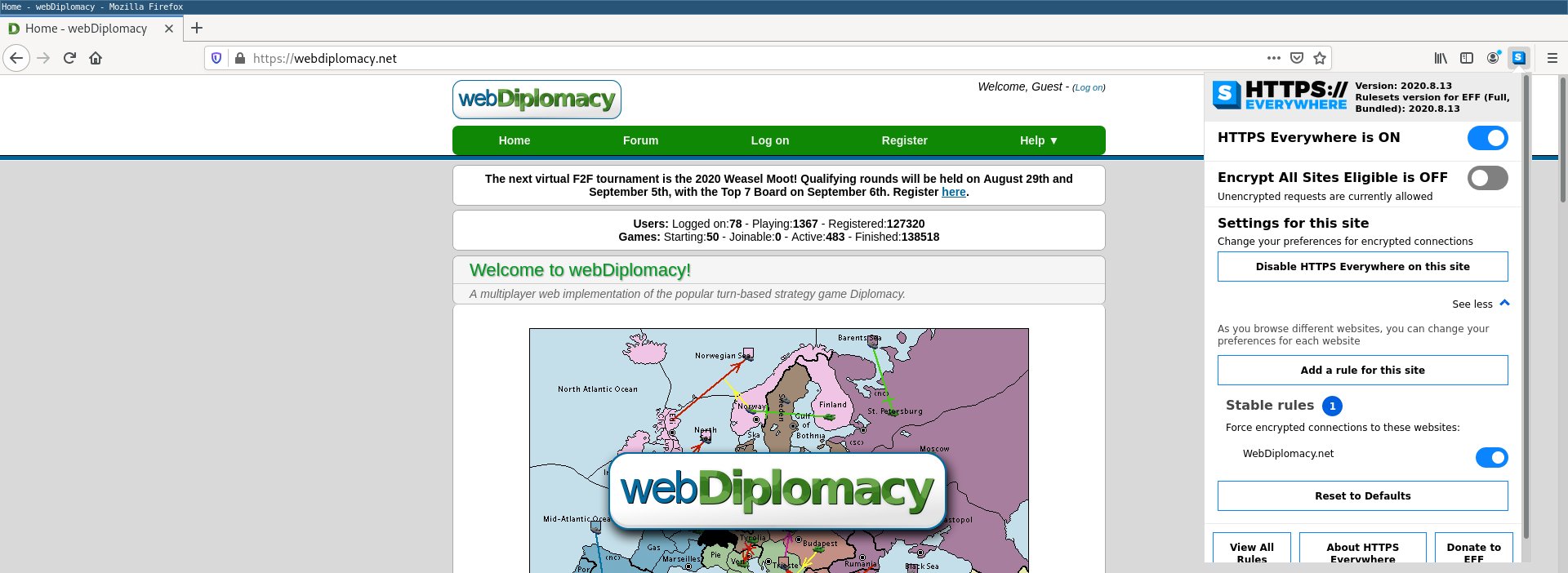Click 'Version: 2020.8.13' text
Screen dimensions: 1568x573
coord(1403,86)
